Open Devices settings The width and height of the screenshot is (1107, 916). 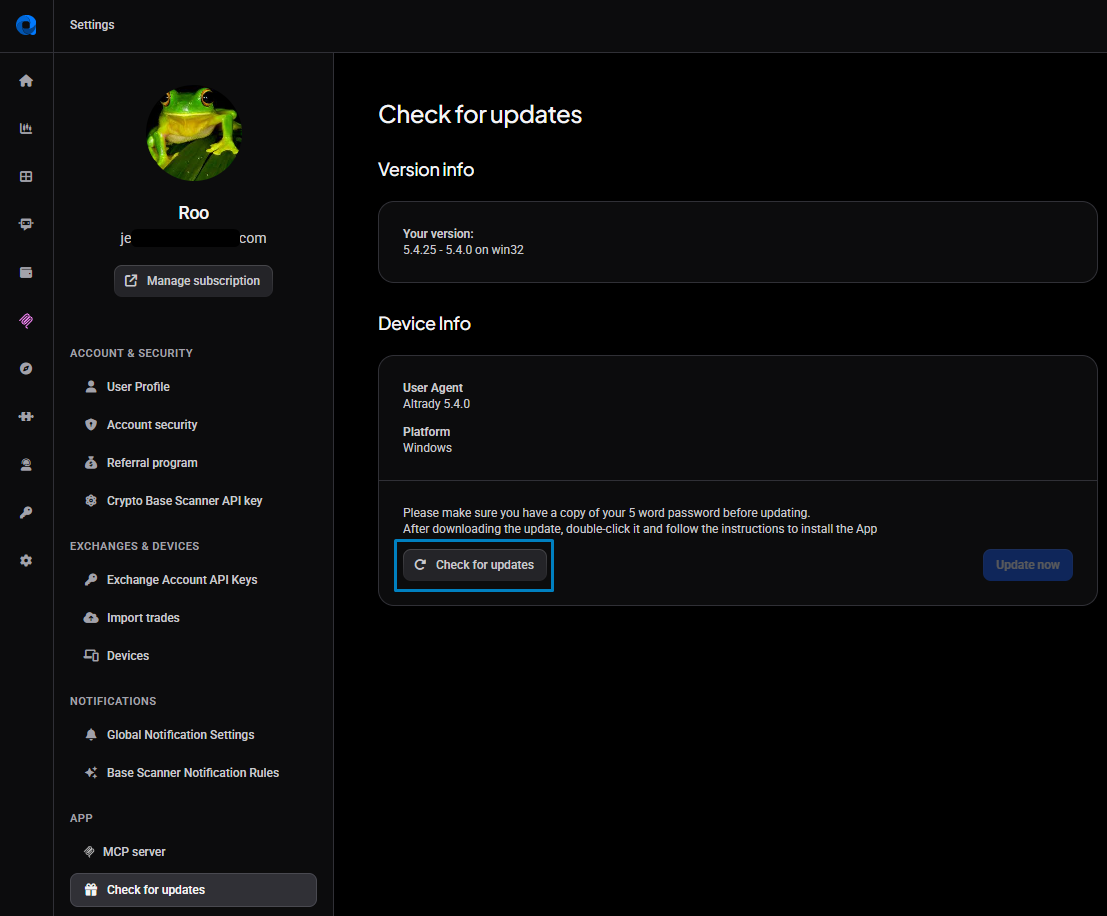click(193, 655)
